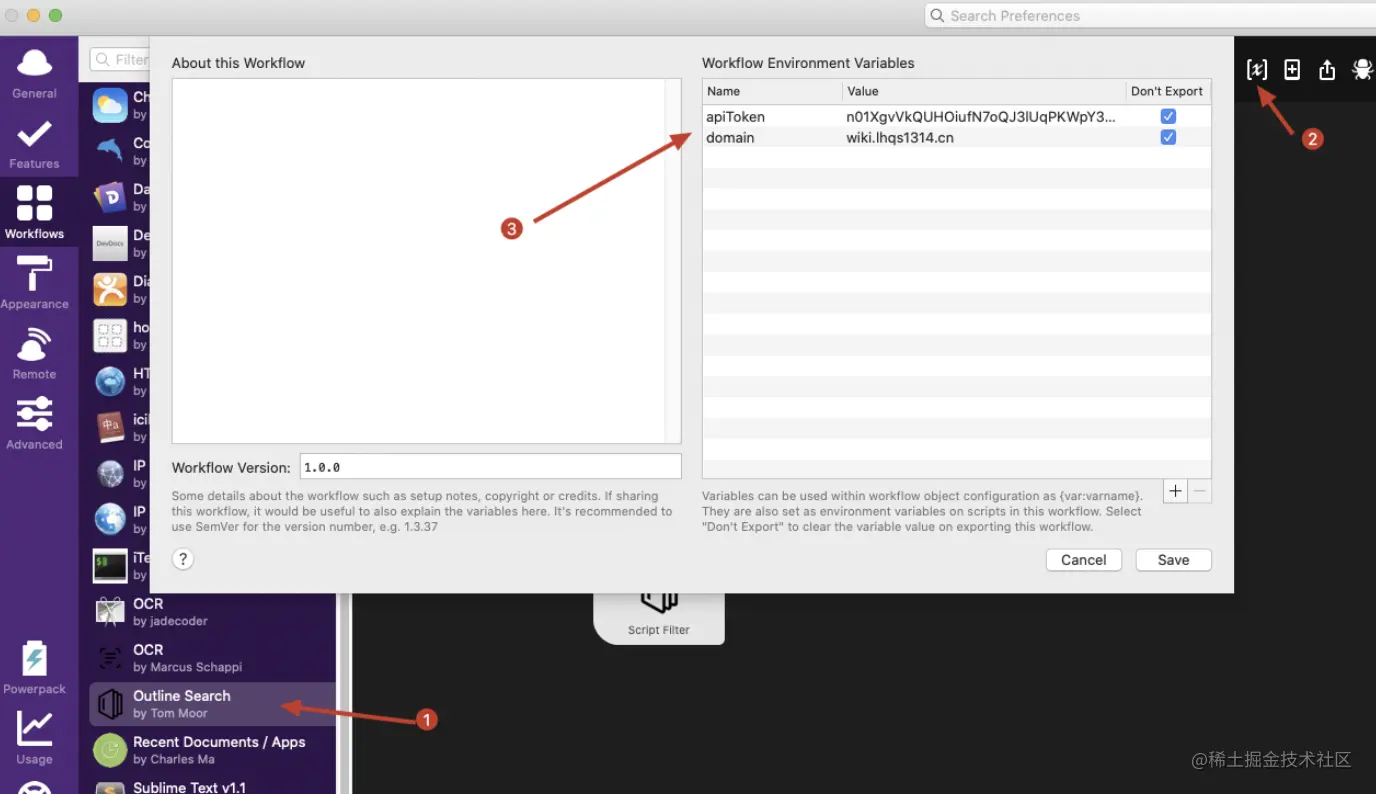
Task: Select the apiToken value cell
Action: (x=981, y=117)
